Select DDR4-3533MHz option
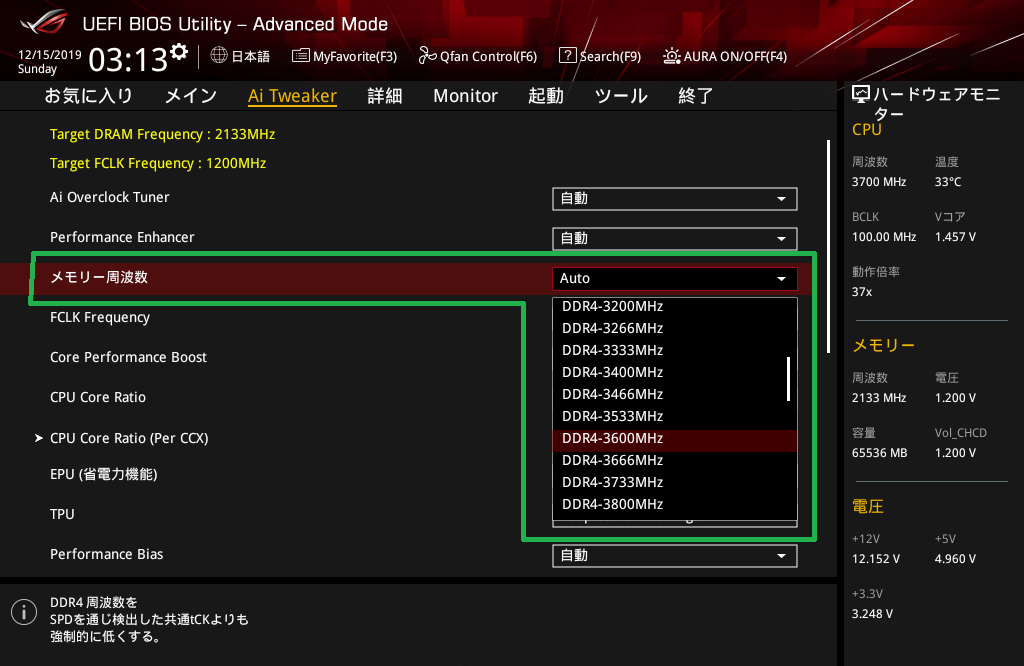The image size is (1024, 666). (x=675, y=417)
